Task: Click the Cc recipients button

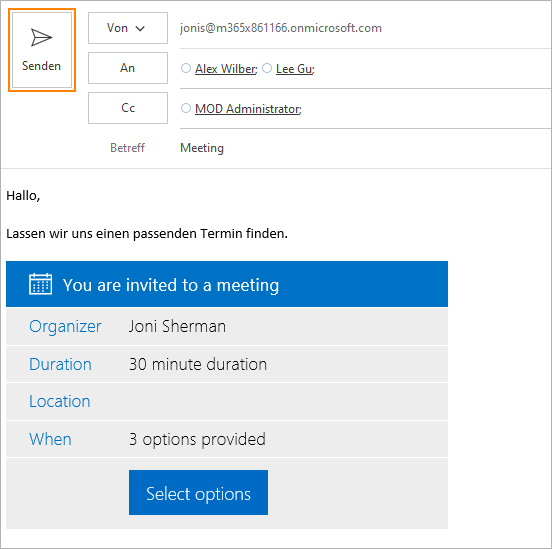Action: [128, 108]
